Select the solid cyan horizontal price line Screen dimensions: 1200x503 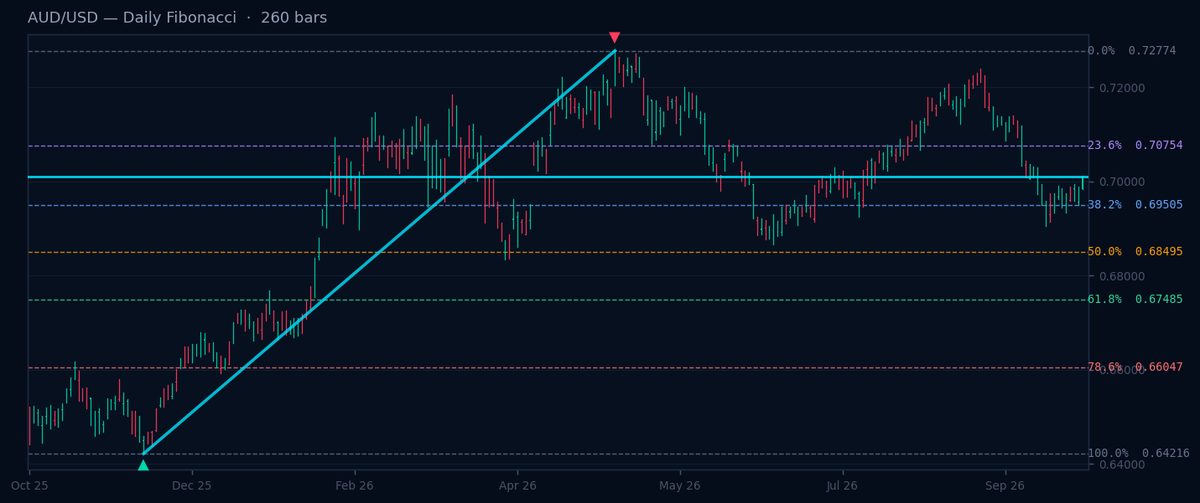click(x=558, y=177)
